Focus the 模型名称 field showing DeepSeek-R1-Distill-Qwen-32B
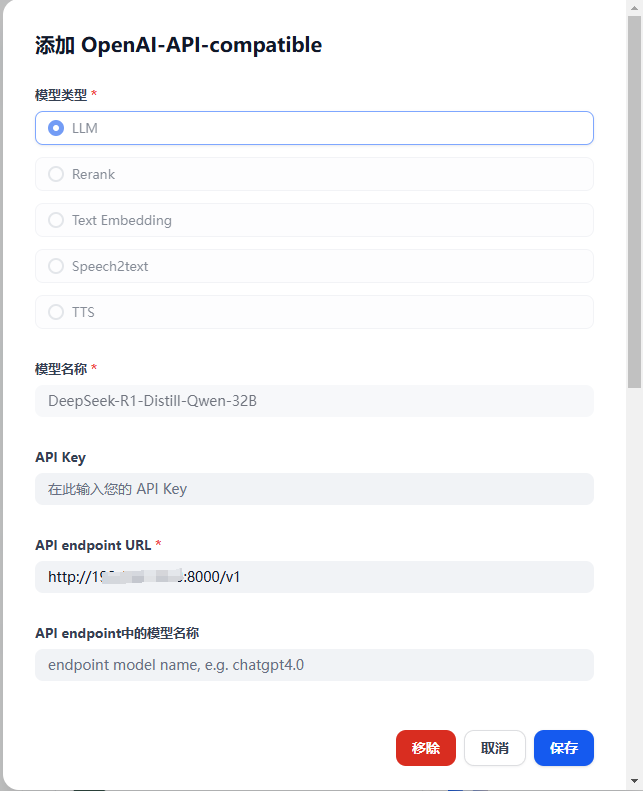The height and width of the screenshot is (791, 643). click(x=314, y=401)
